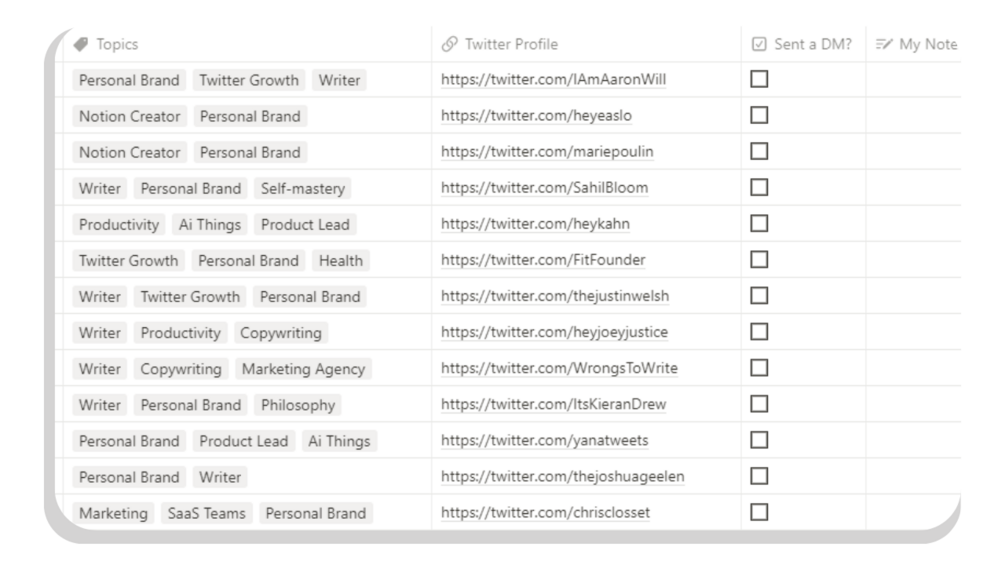Click the Health topic tag

(x=340, y=260)
